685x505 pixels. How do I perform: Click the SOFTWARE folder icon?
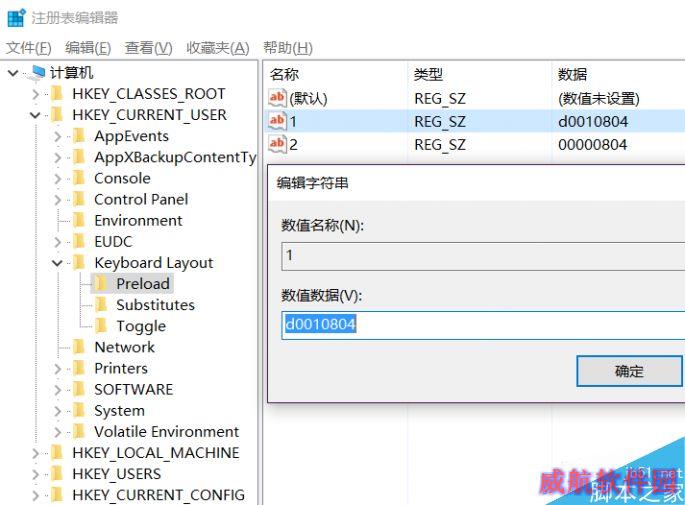[x=79, y=389]
